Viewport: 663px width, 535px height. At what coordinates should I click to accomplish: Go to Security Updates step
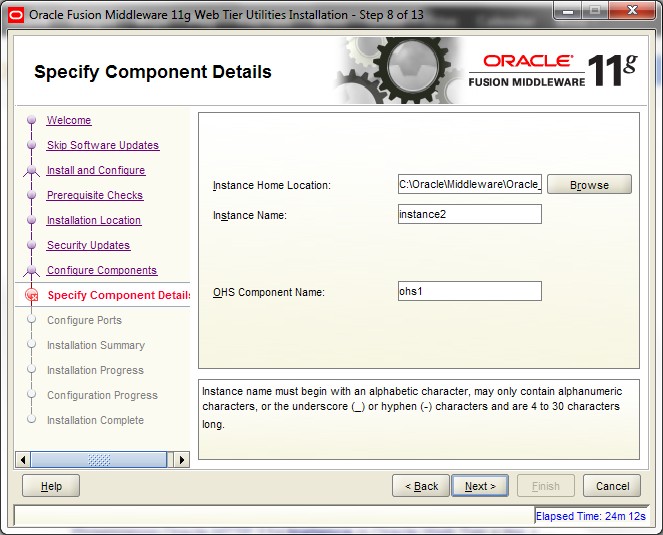(88, 245)
